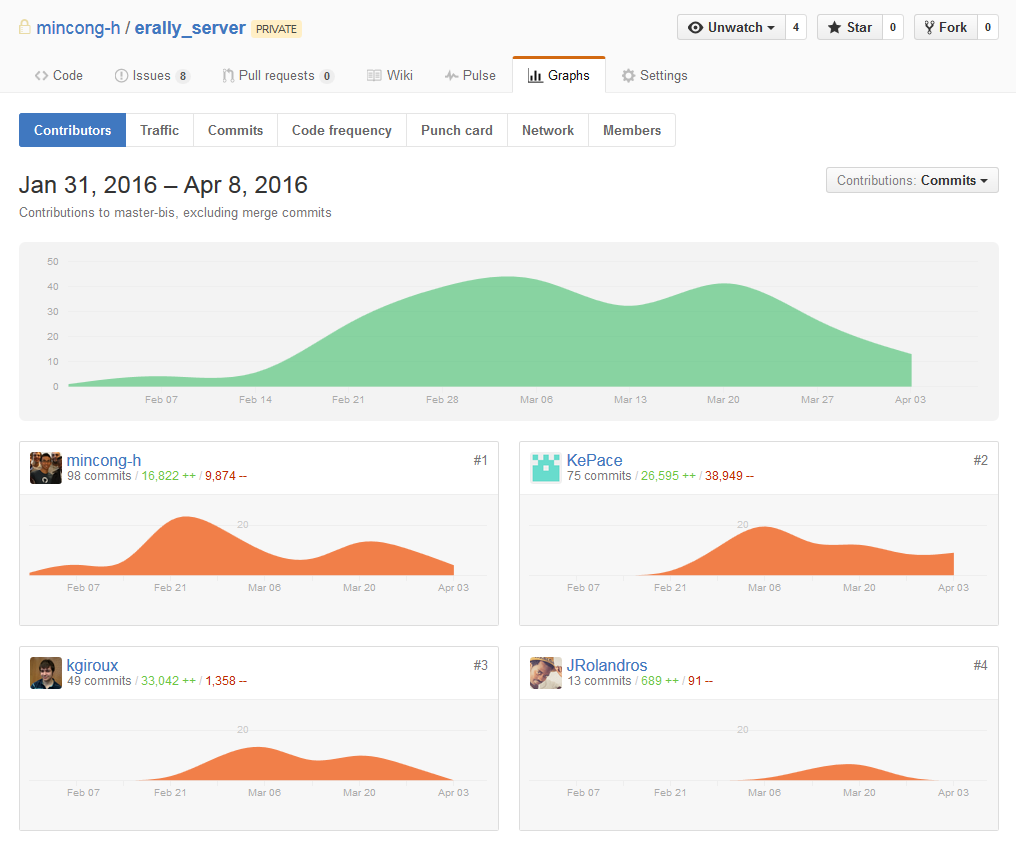The image size is (1016, 848).
Task: View the watchers count 4
Action: 796,27
